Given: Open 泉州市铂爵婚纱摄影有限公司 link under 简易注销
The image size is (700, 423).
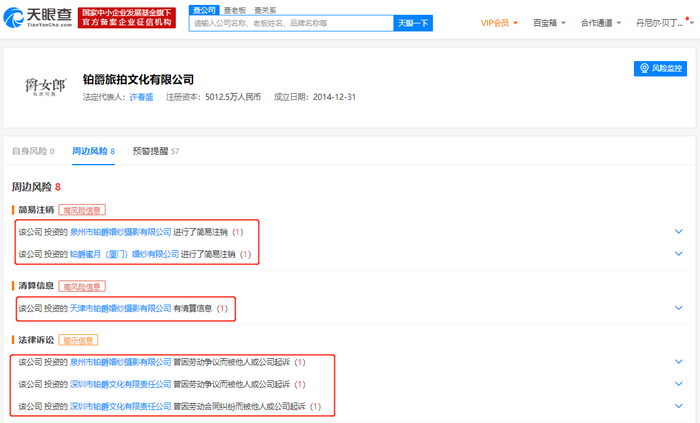Looking at the screenshot, I should pos(121,232).
